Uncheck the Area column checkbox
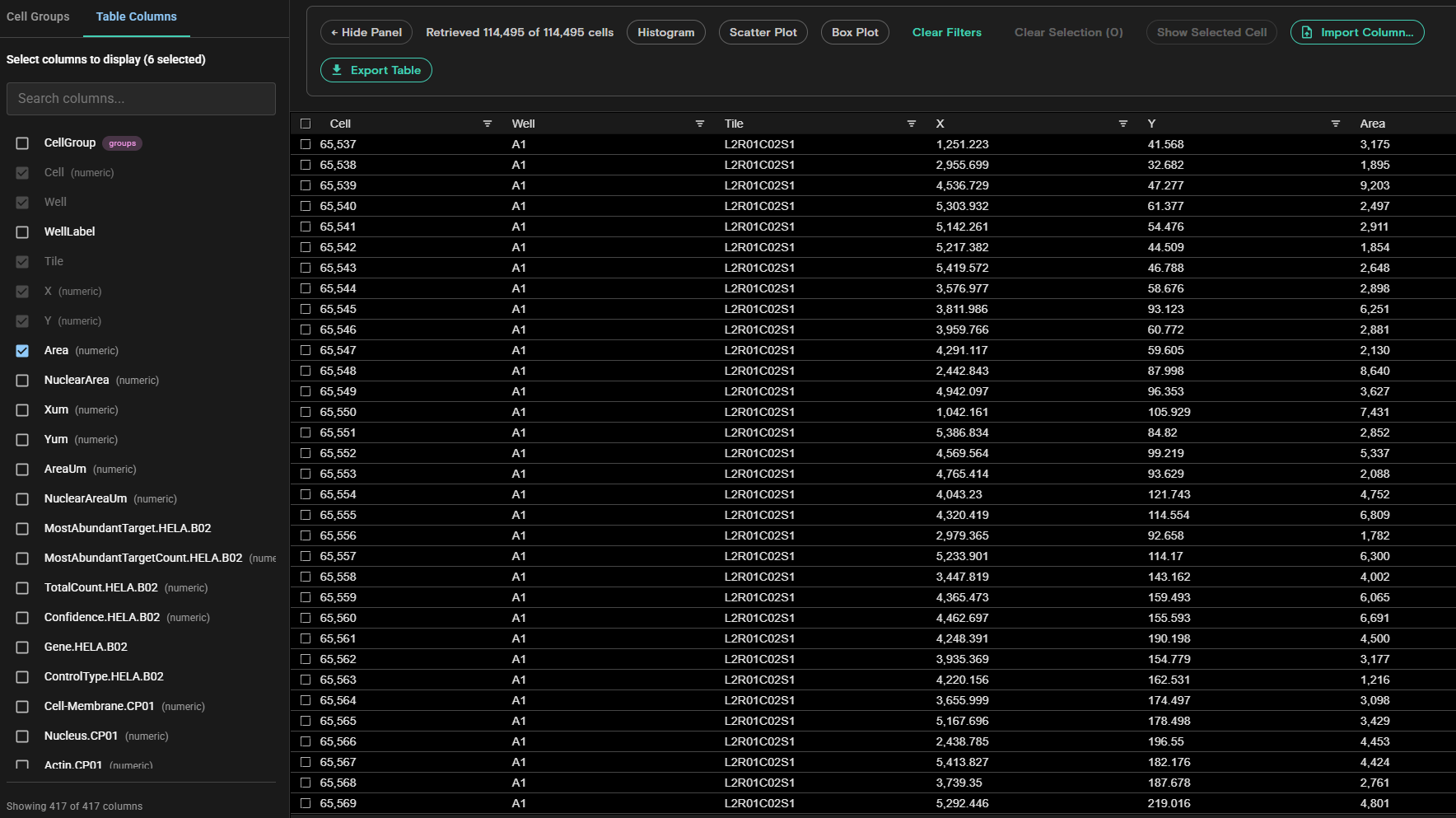The image size is (1456, 818). [22, 351]
